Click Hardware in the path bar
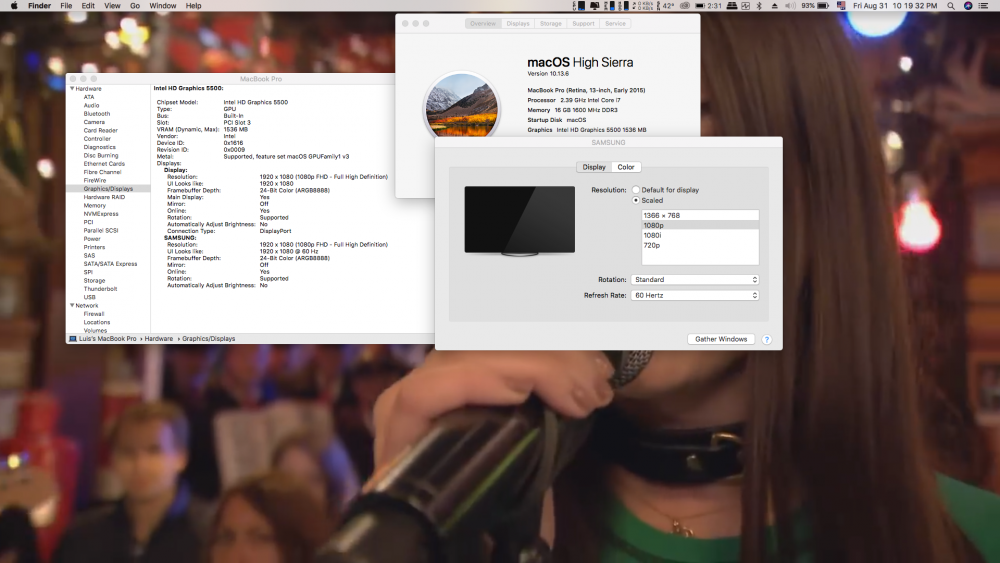 tap(159, 339)
